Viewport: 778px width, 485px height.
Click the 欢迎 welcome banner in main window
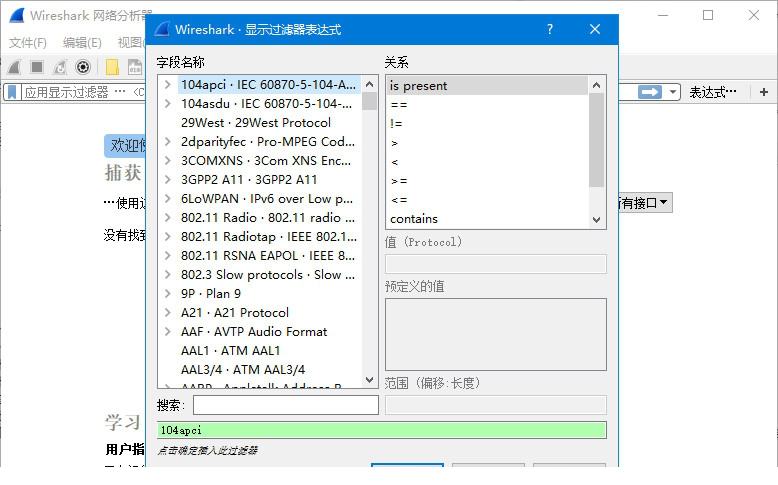[x=125, y=145]
